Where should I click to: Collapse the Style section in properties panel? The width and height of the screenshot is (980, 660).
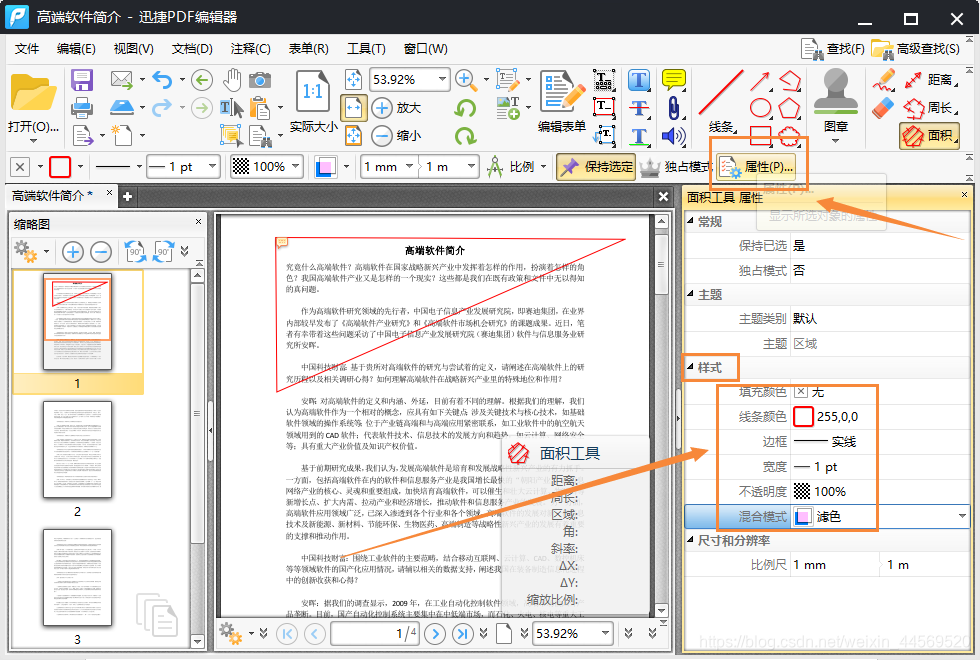coord(691,368)
